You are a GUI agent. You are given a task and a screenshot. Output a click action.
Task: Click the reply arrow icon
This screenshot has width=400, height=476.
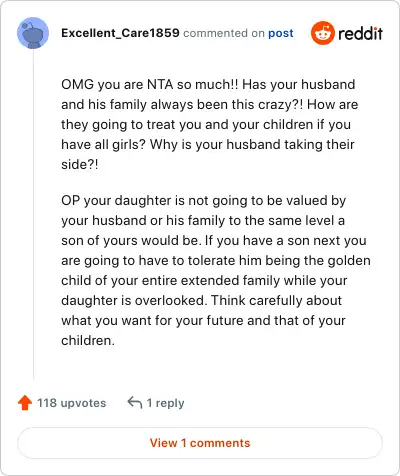click(135, 403)
